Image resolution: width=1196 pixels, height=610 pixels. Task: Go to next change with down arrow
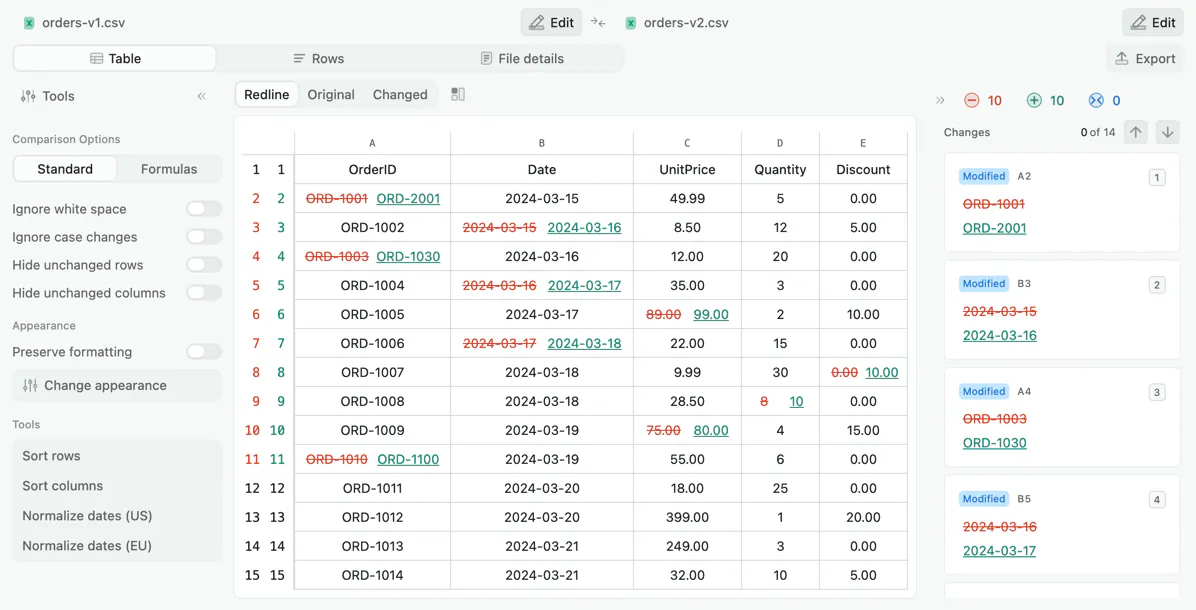(1168, 132)
